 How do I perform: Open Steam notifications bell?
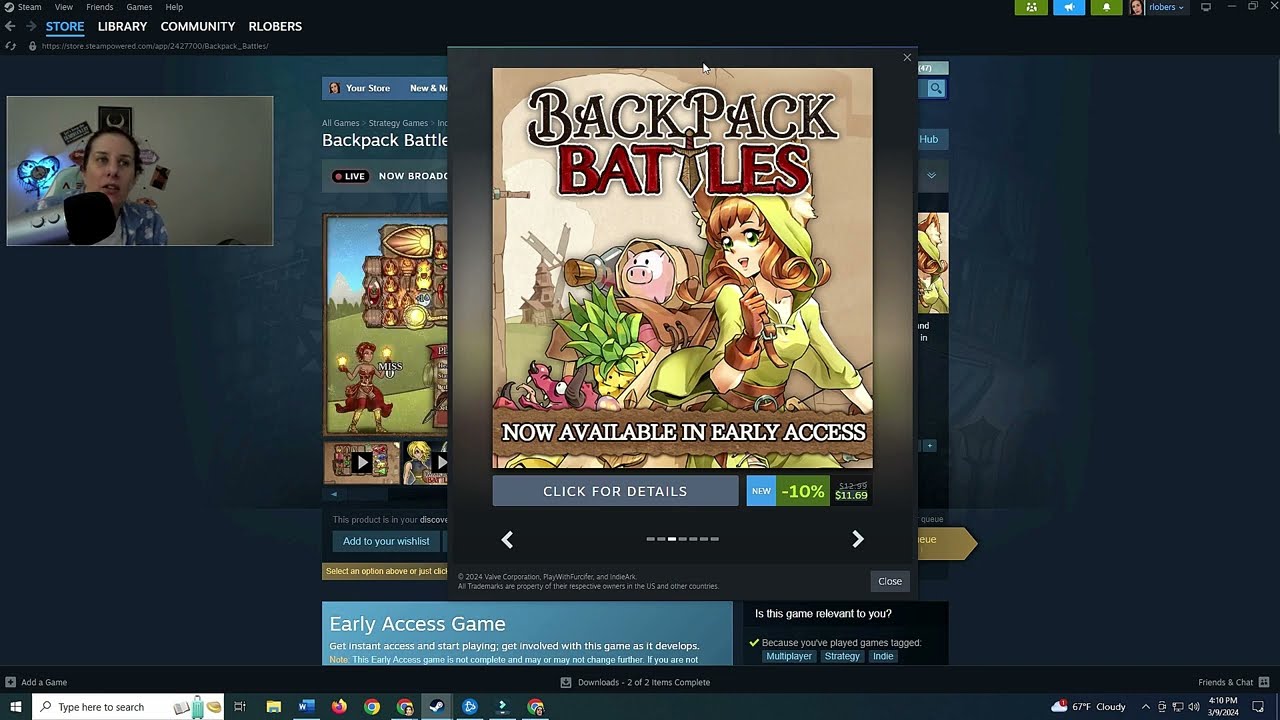1105,8
